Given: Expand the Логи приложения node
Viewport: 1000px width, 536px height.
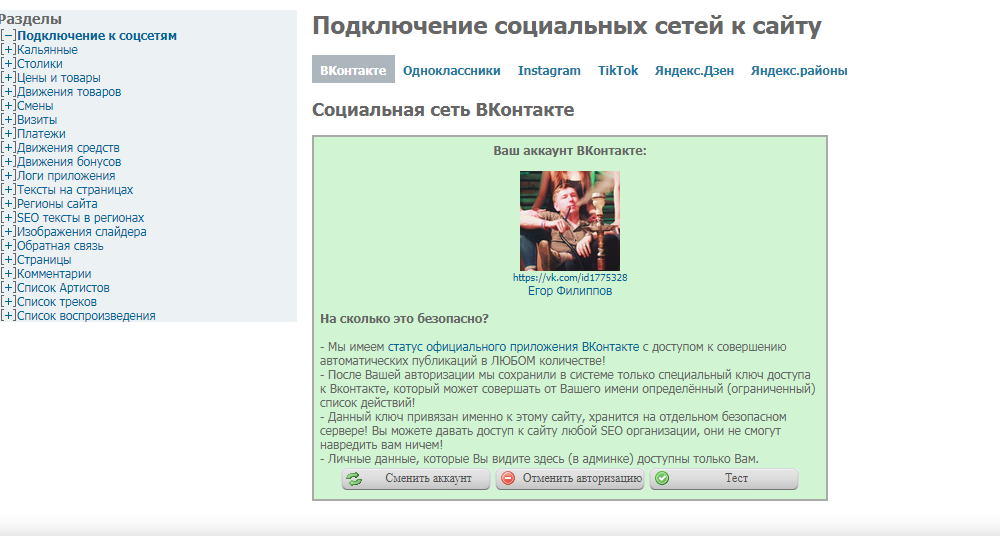Looking at the screenshot, I should (8, 176).
